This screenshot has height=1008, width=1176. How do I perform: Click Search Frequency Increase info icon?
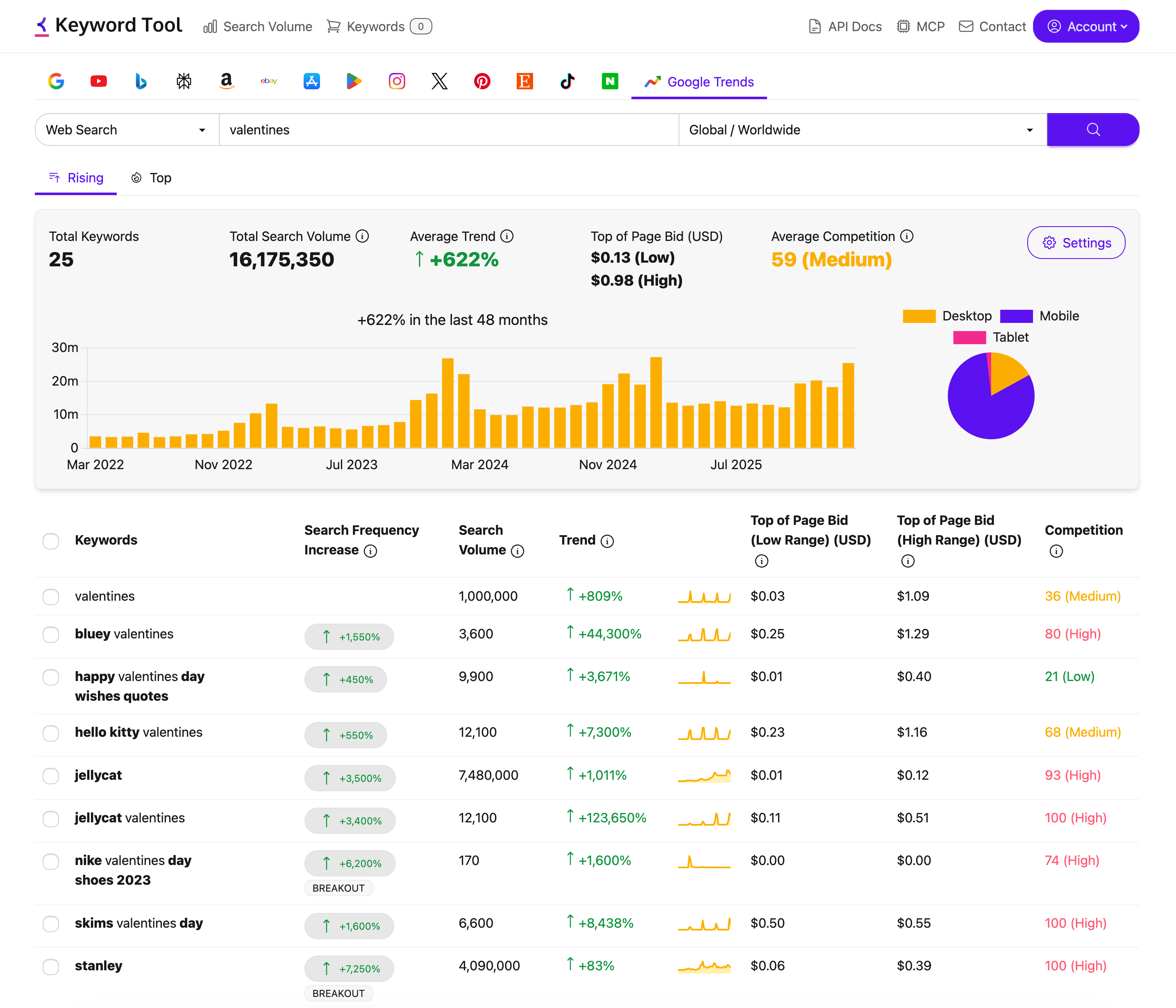click(x=370, y=551)
